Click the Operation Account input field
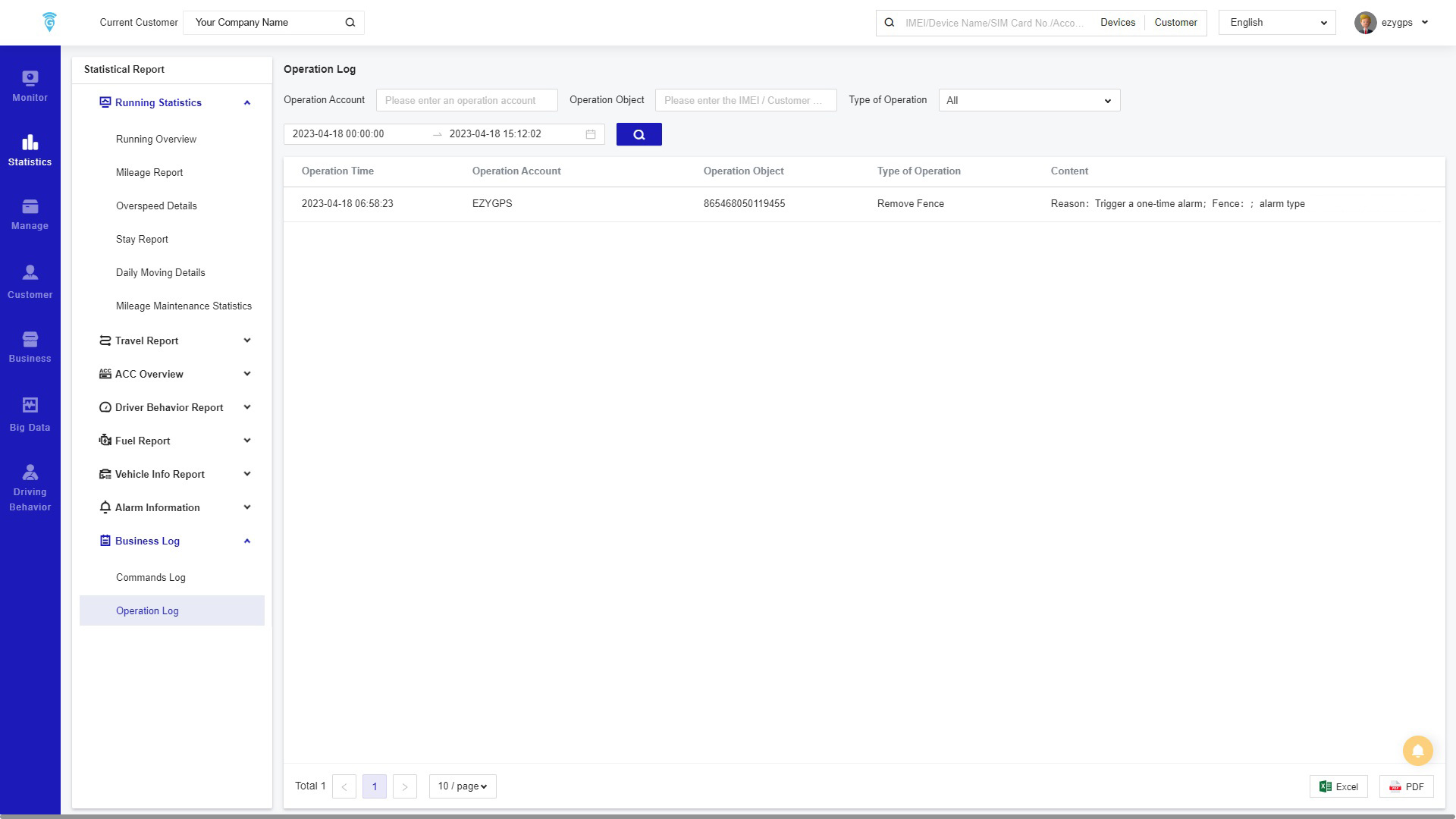 (466, 100)
